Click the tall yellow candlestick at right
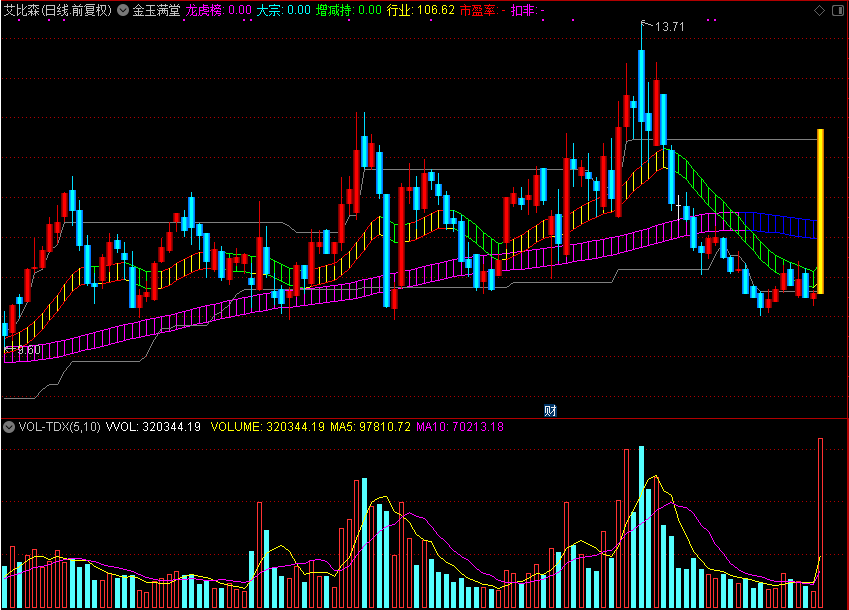Screen dimensions: 849x610 820,212
